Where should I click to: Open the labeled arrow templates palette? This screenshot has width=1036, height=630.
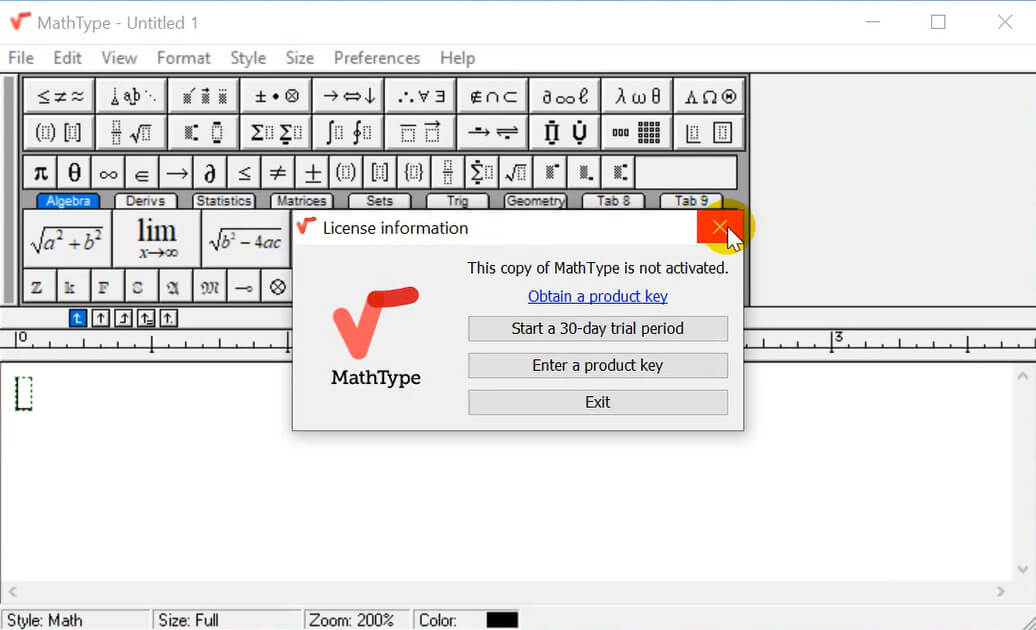click(x=493, y=132)
